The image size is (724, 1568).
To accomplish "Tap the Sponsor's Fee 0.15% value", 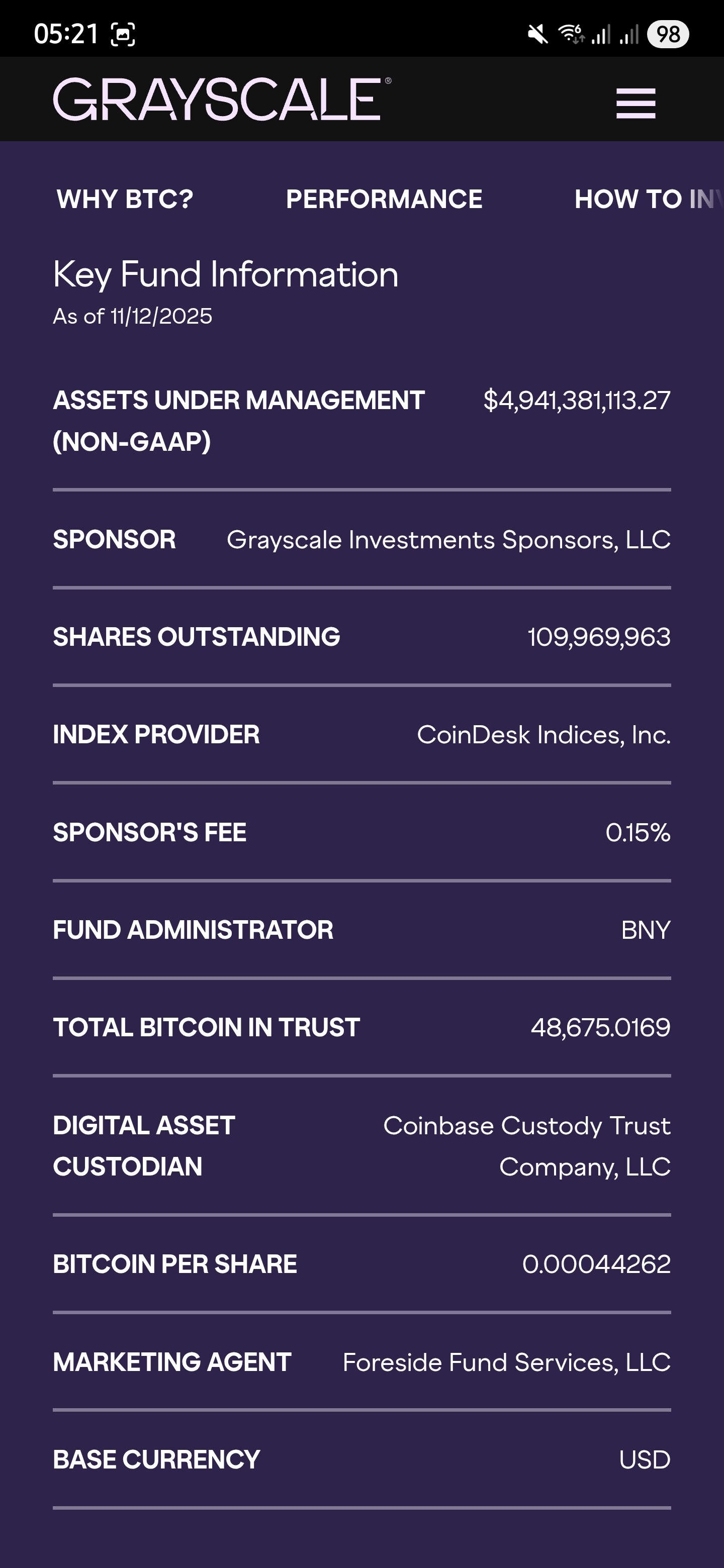I will pos(638,833).
